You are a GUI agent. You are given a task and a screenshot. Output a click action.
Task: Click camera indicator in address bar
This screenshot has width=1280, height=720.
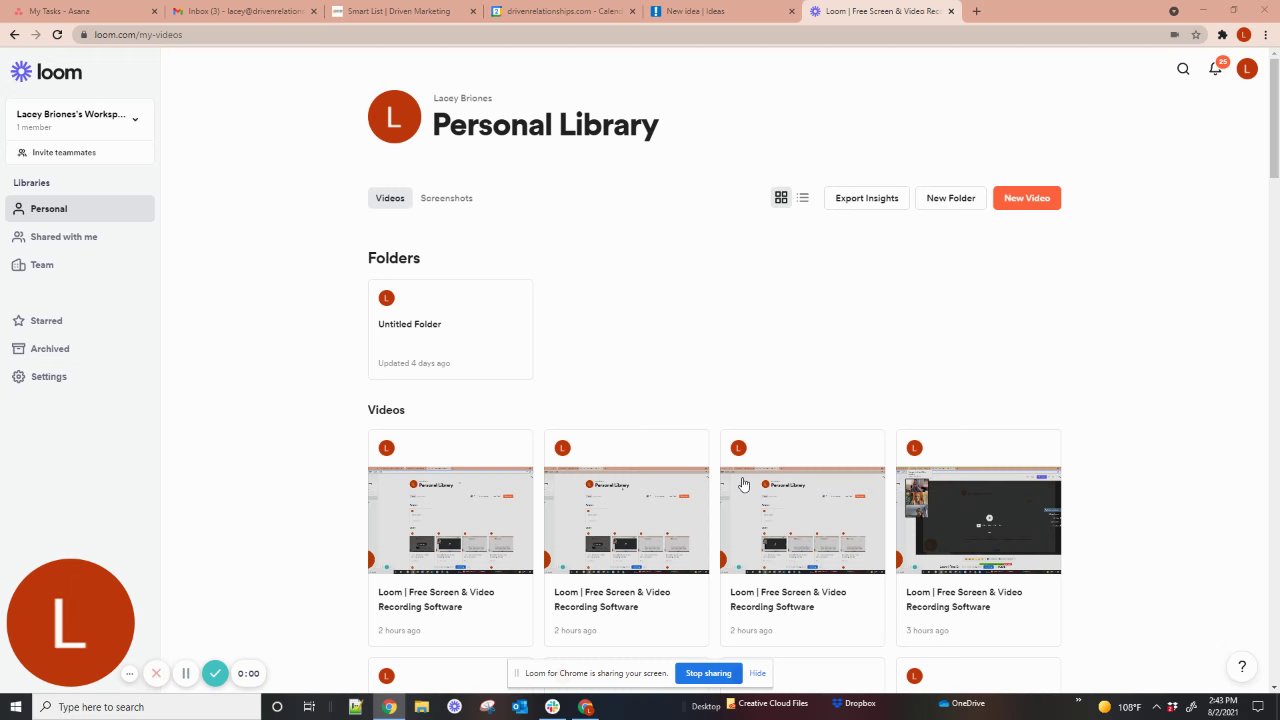1174,34
